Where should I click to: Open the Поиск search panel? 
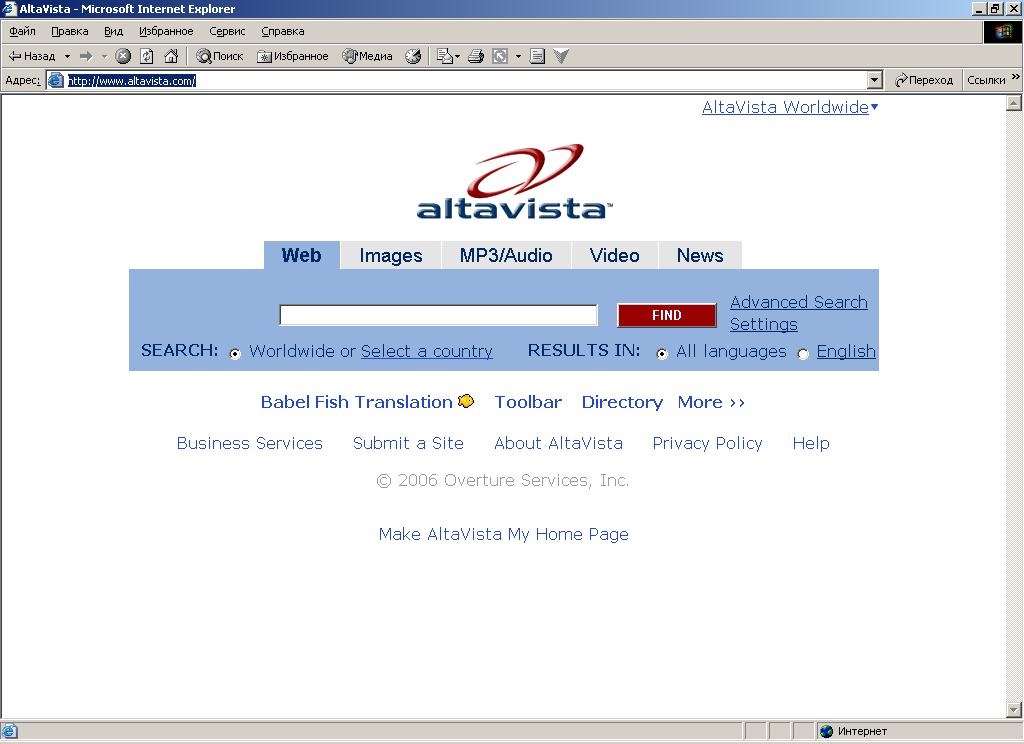220,56
